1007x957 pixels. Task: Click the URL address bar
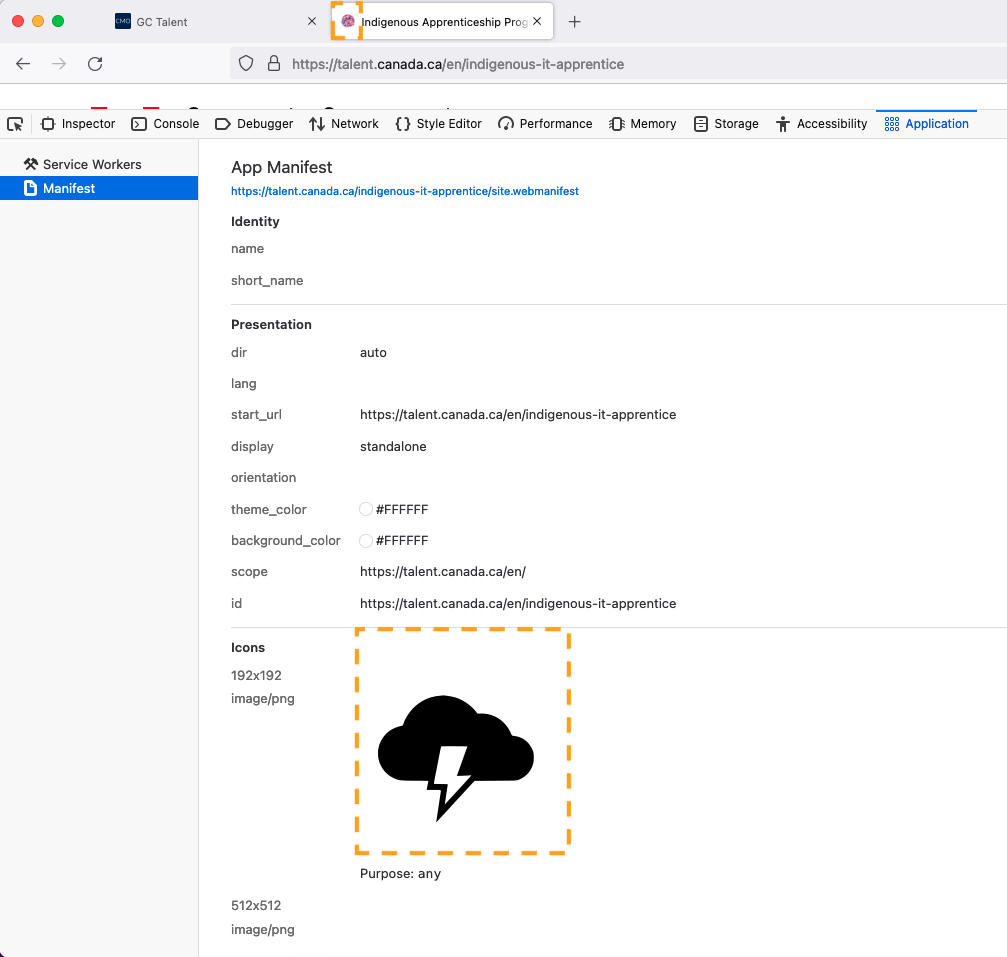(617, 64)
